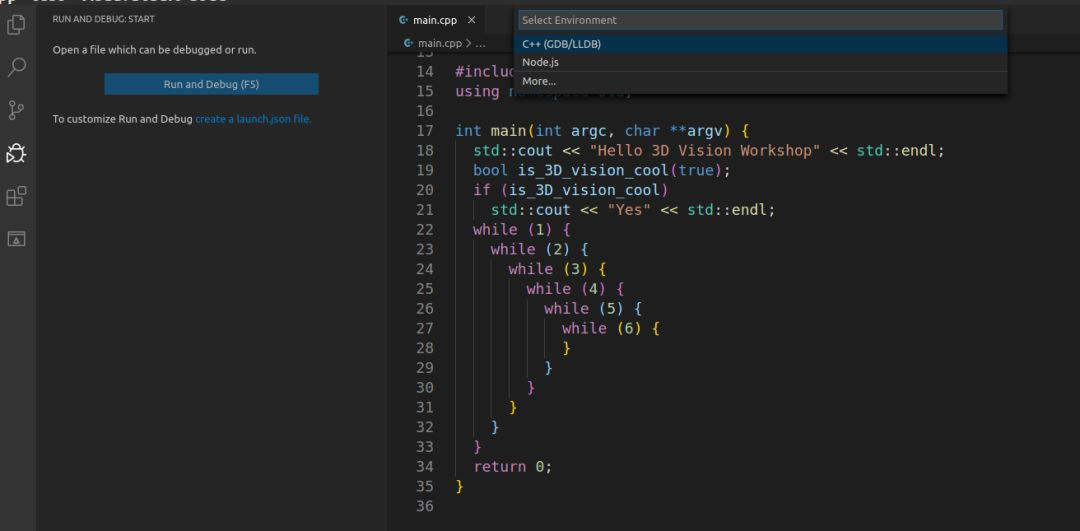Select the Run and Debug bug icon
The height and width of the screenshot is (531, 1080).
coord(16,153)
